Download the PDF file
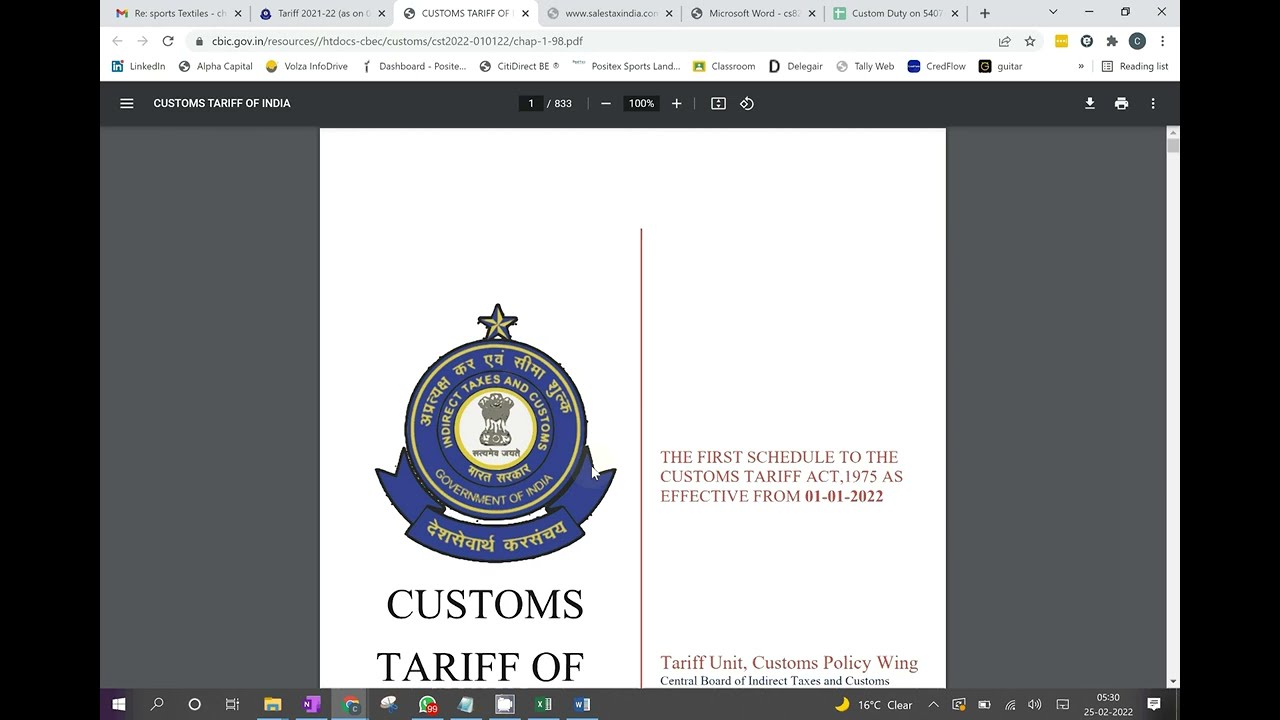The image size is (1280, 720). pyautogui.click(x=1090, y=103)
